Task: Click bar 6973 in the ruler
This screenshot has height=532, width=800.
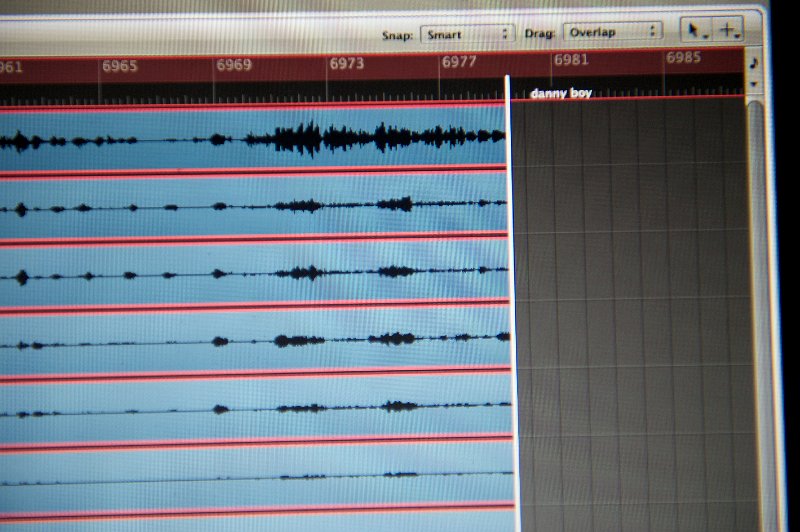Action: (347, 63)
